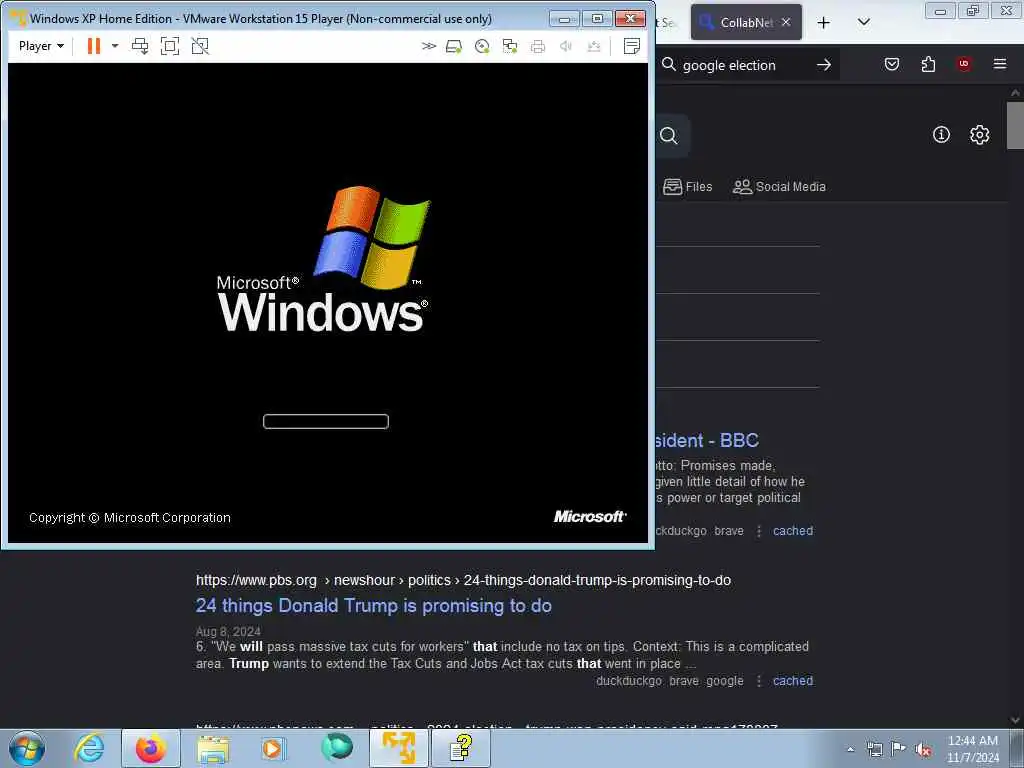Click scrollbar down arrow in Firefox
The image size is (1024, 768).
point(1015,720)
